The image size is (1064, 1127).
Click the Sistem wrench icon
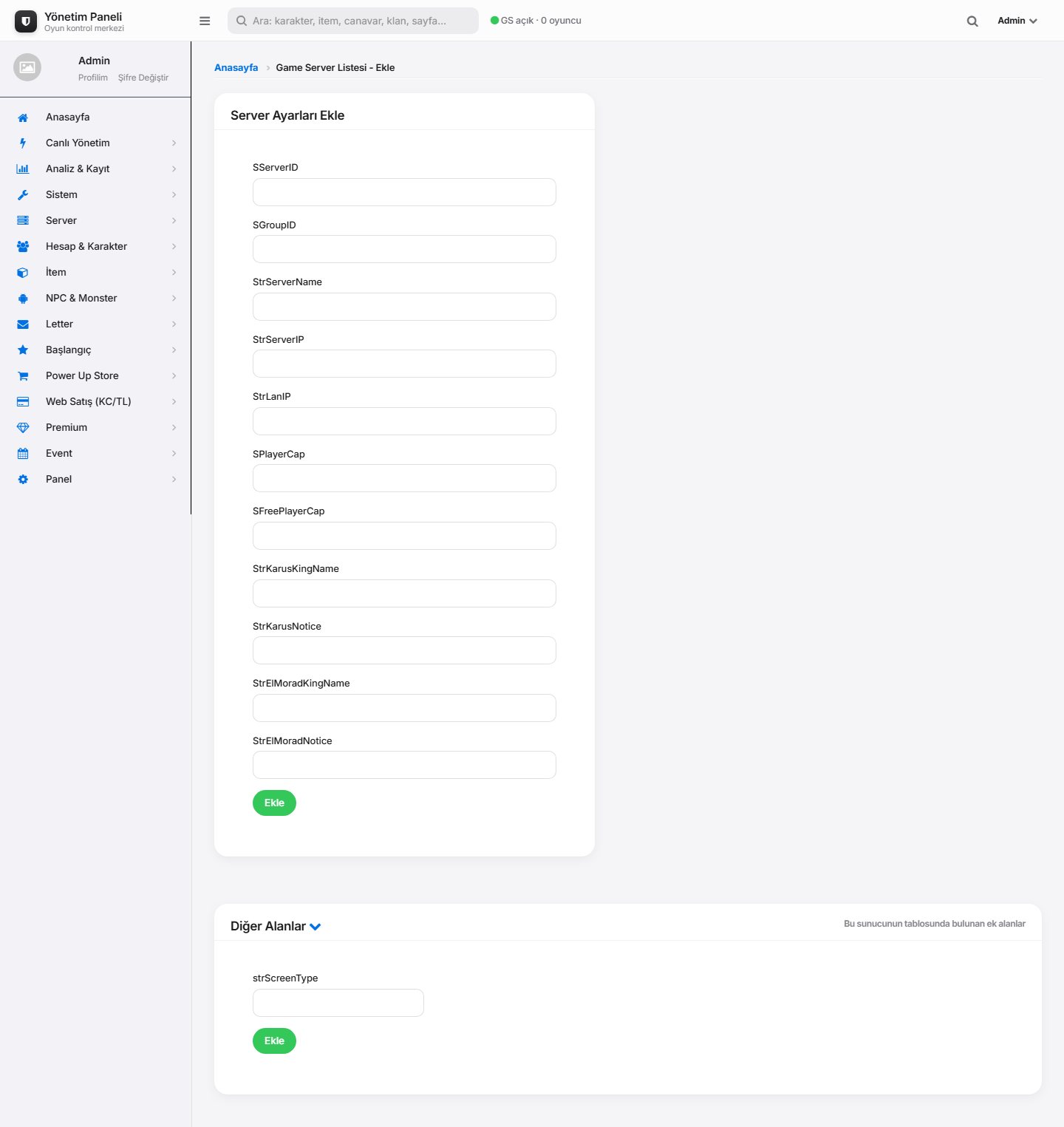pos(23,195)
